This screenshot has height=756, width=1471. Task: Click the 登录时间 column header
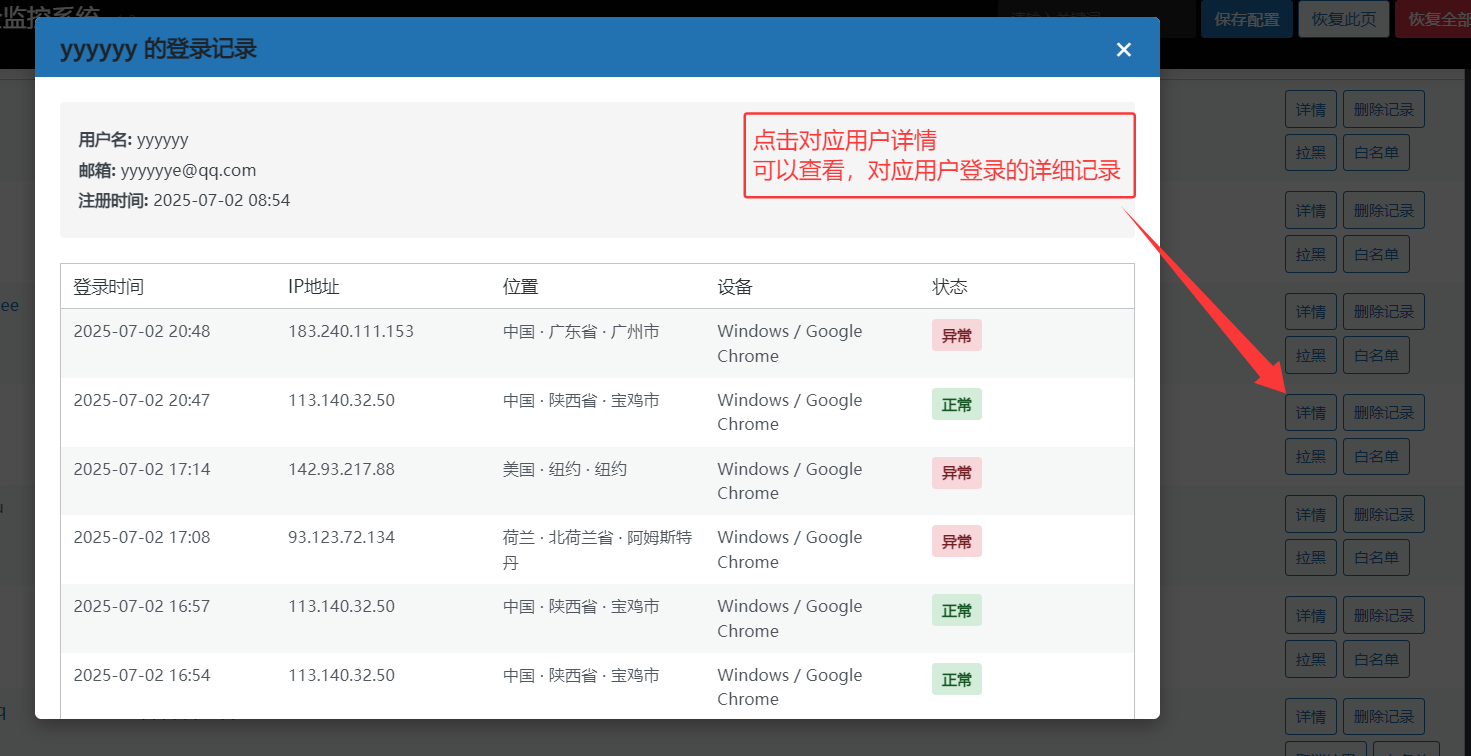point(108,287)
